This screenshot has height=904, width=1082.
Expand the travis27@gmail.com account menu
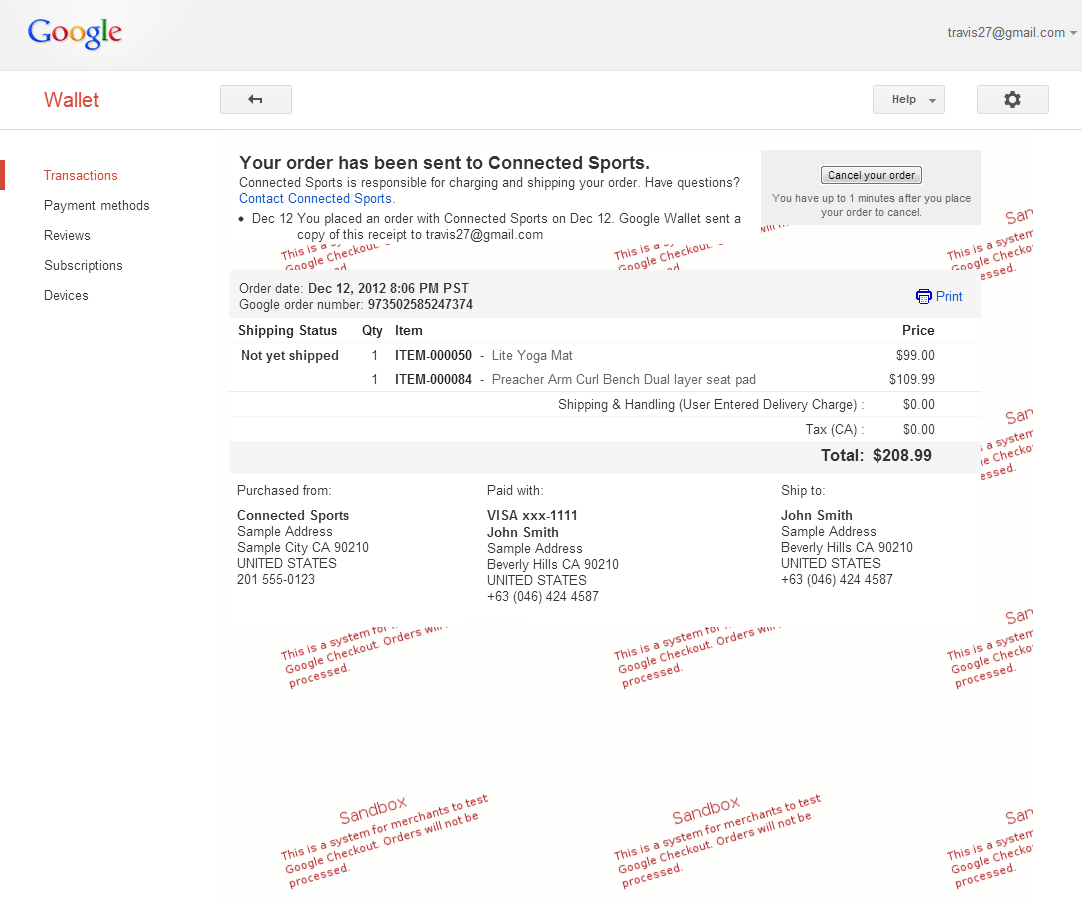(x=1012, y=33)
